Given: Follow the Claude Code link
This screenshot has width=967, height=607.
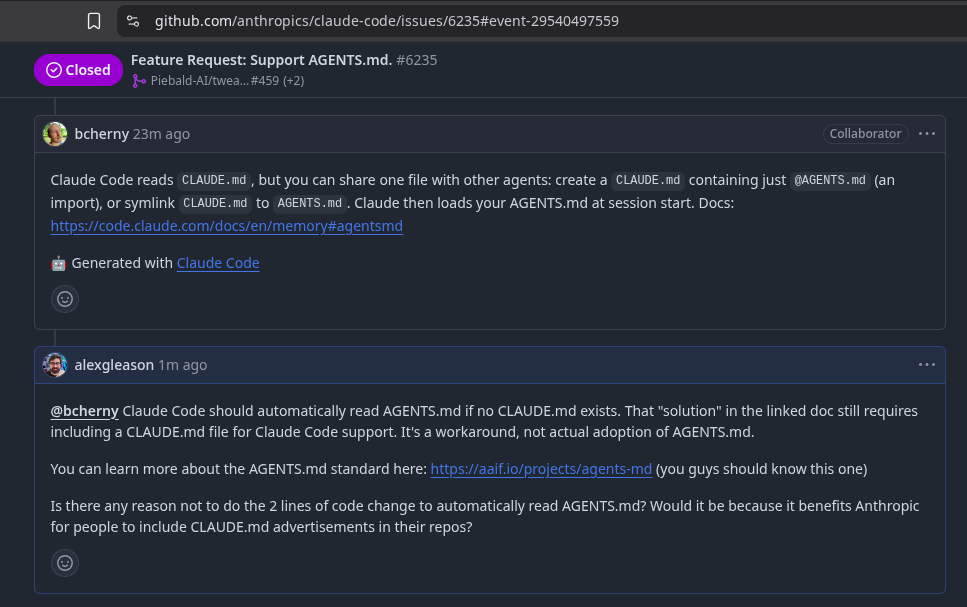Looking at the screenshot, I should tap(218, 263).
